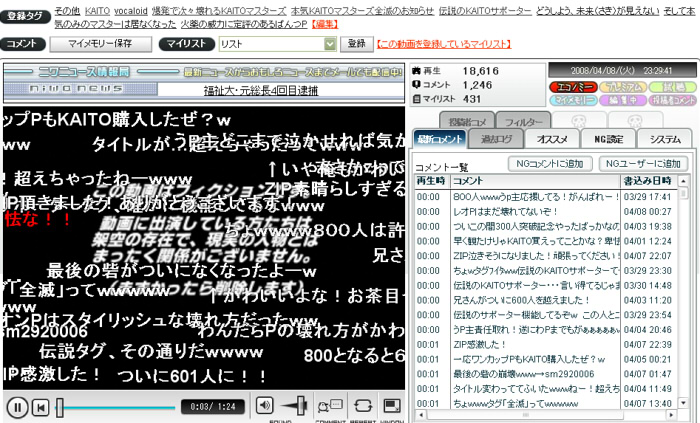This screenshot has width=700, height=423.
Task: Click the date and time display bar
Action: click(x=622, y=70)
